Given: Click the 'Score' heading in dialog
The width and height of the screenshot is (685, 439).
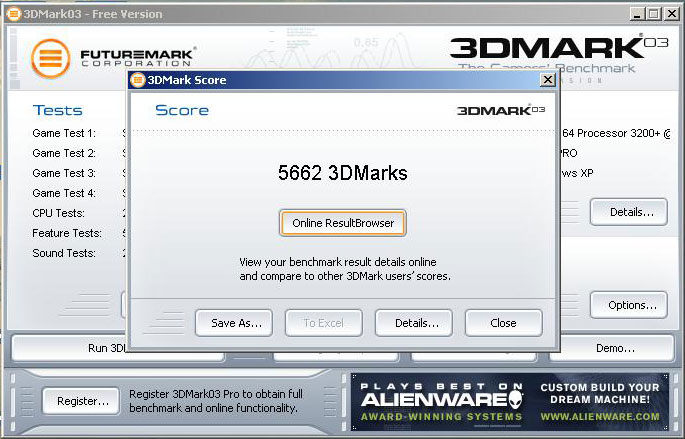Looking at the screenshot, I should click(x=182, y=111).
